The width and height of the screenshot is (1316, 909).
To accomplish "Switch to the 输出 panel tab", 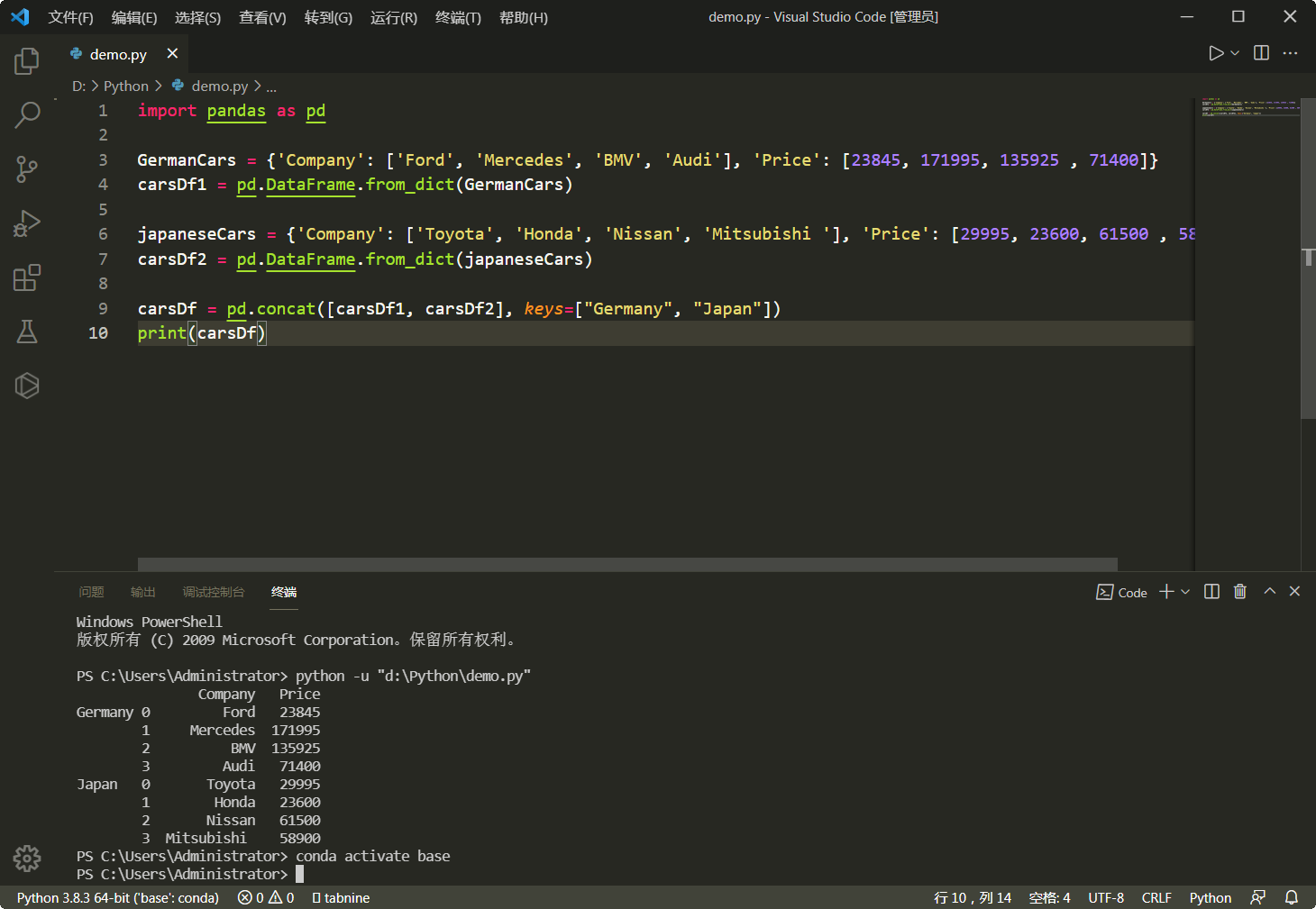I will (x=142, y=592).
